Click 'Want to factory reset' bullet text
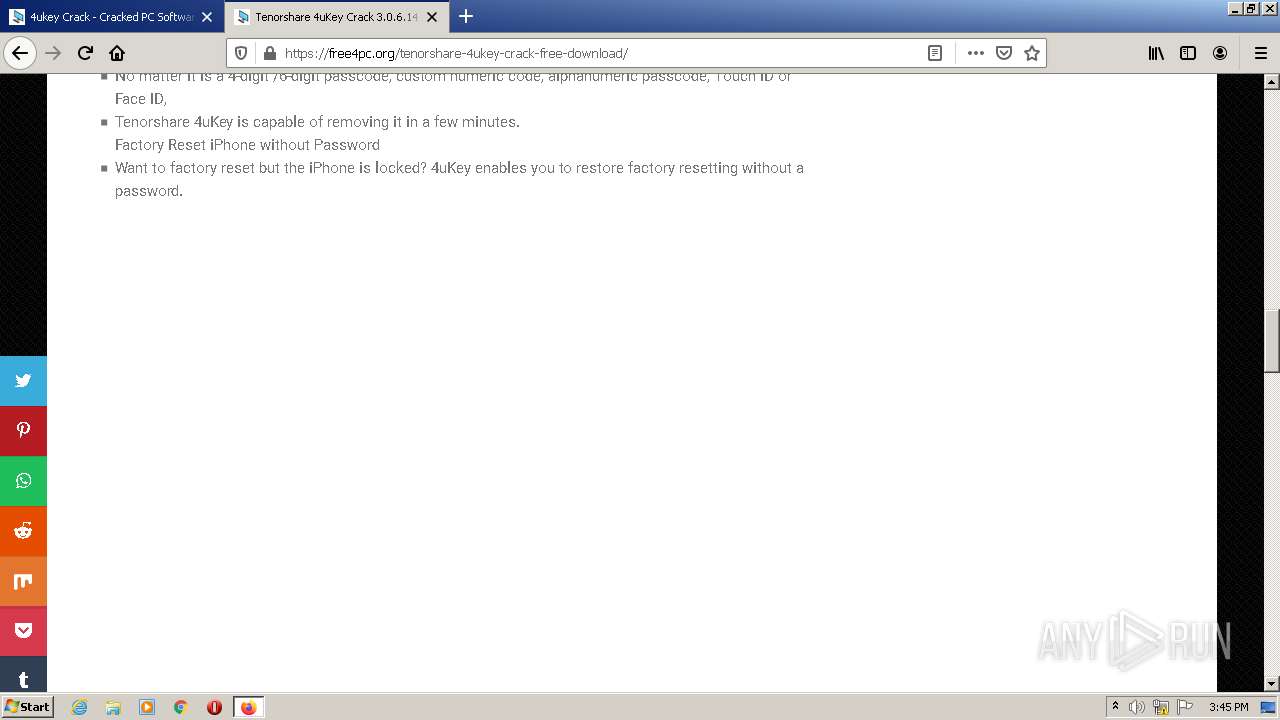1280x720 pixels. point(459,179)
